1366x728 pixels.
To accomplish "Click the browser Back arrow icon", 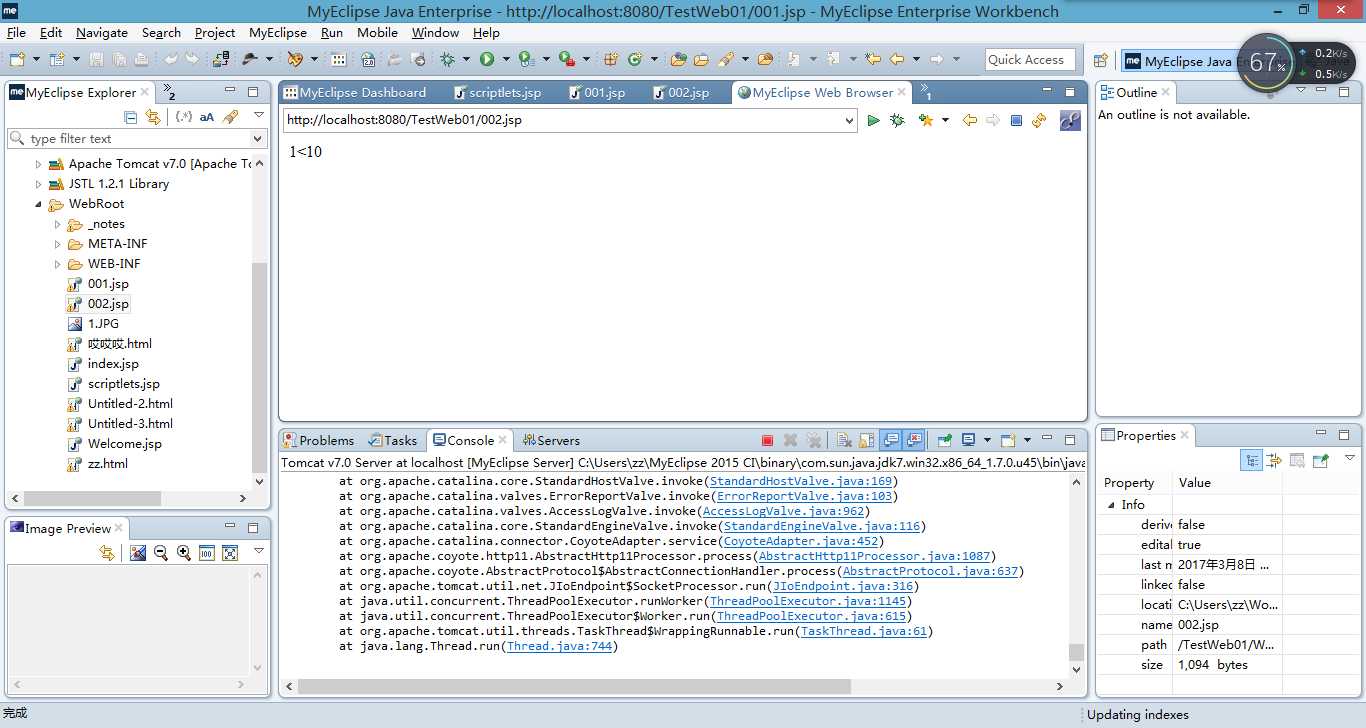I will (x=969, y=120).
